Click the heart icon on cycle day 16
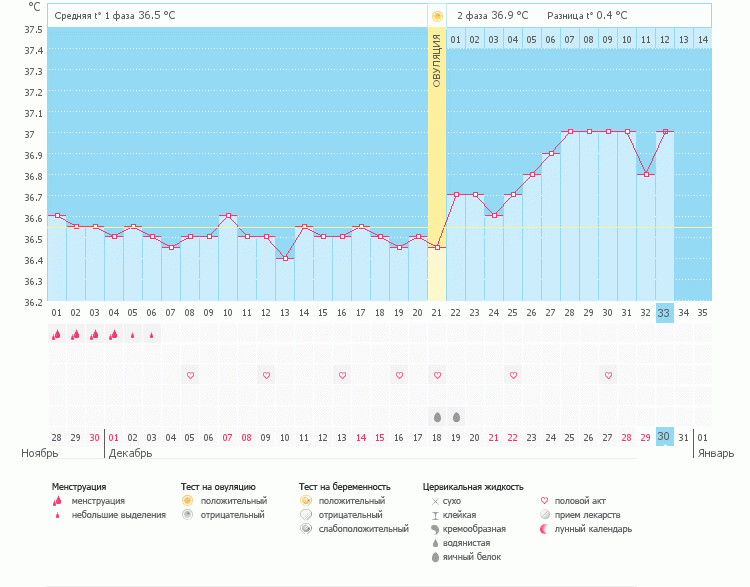The height and width of the screenshot is (587, 750). 342,375
